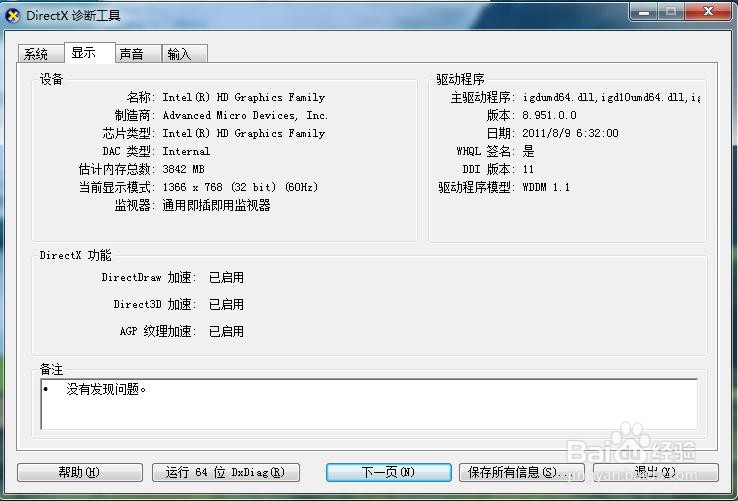Select monitor value '通用即插即用监视器'

[217, 205]
